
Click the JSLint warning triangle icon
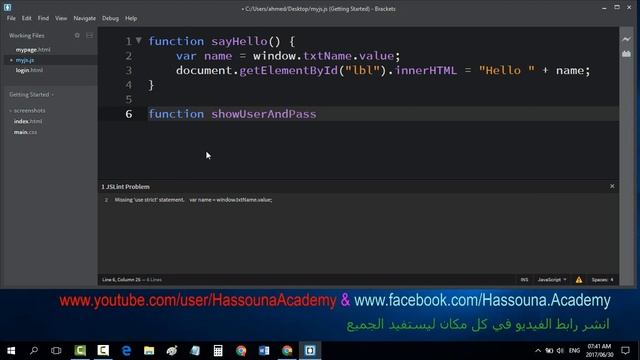click(x=579, y=280)
